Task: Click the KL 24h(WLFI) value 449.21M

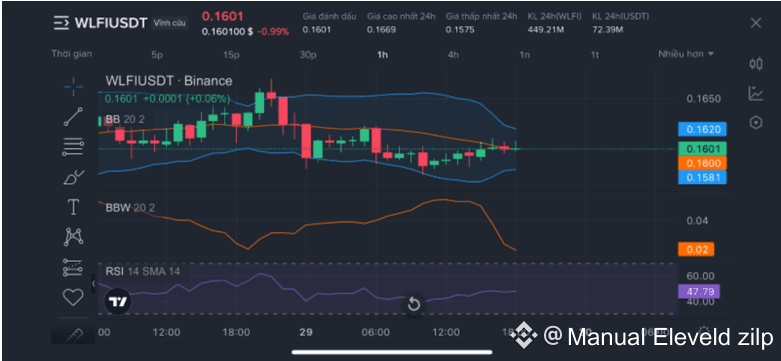Action: [x=545, y=30]
